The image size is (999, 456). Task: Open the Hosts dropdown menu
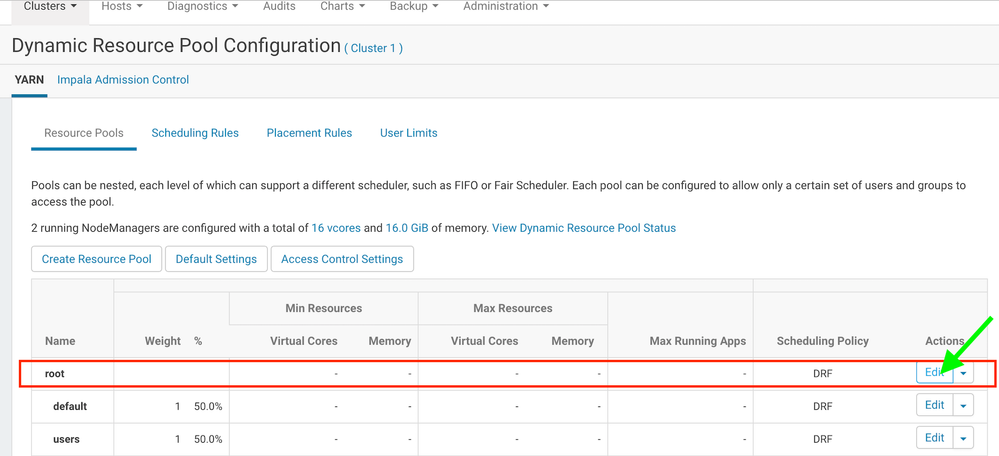click(121, 7)
